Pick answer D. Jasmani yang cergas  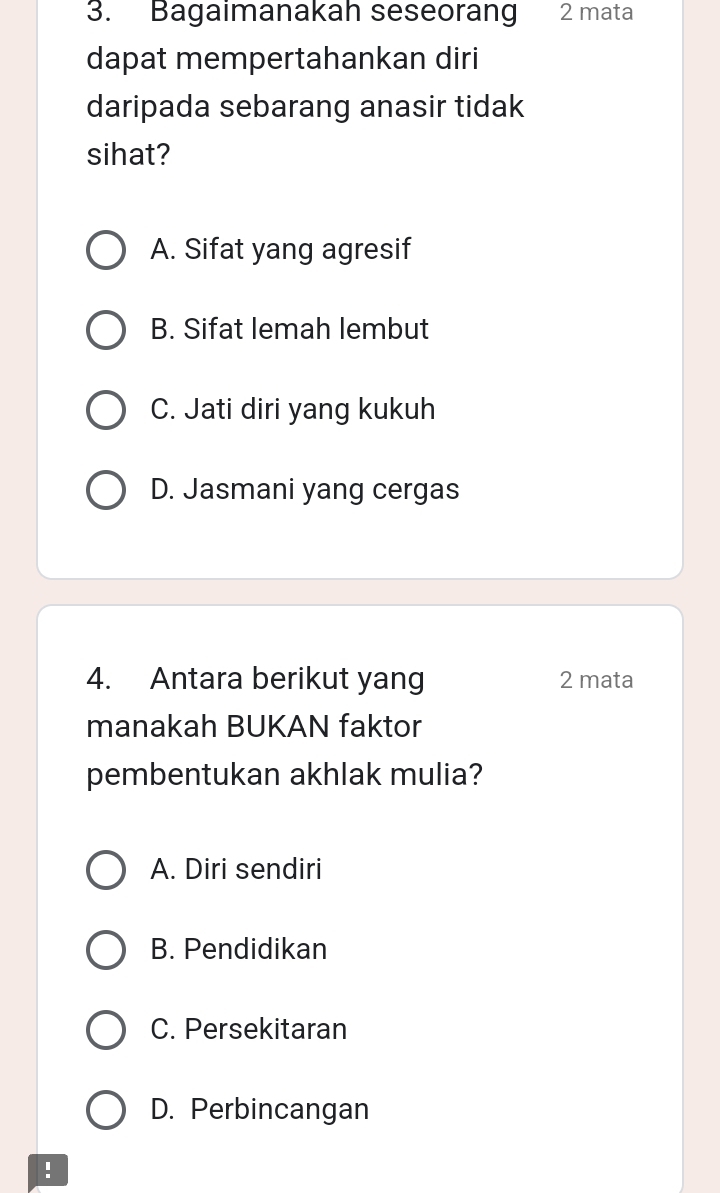click(x=304, y=489)
